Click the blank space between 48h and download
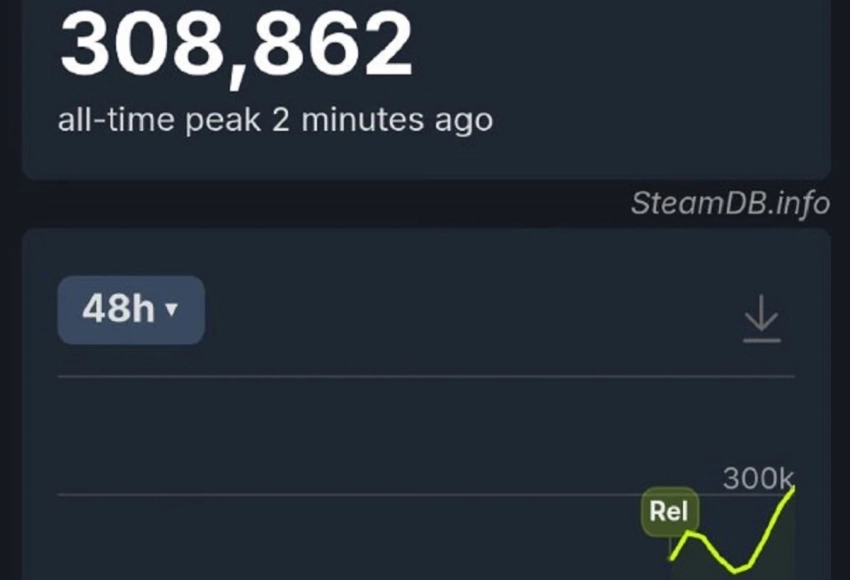Screen dimensions: 850x580 point(470,312)
